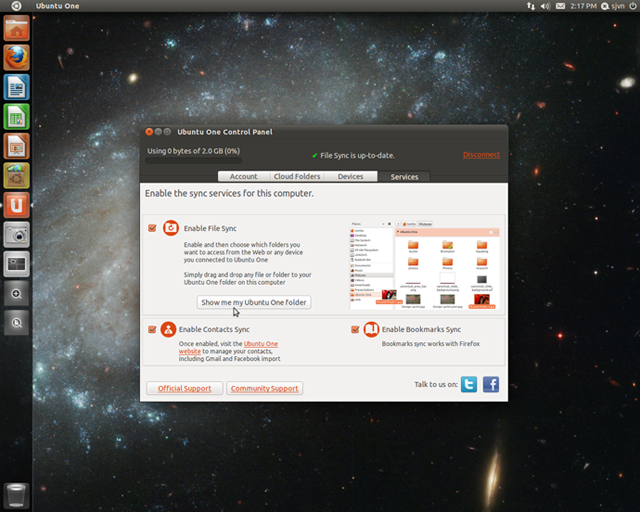Switch to the Devices tab
The image size is (640, 512).
click(350, 176)
